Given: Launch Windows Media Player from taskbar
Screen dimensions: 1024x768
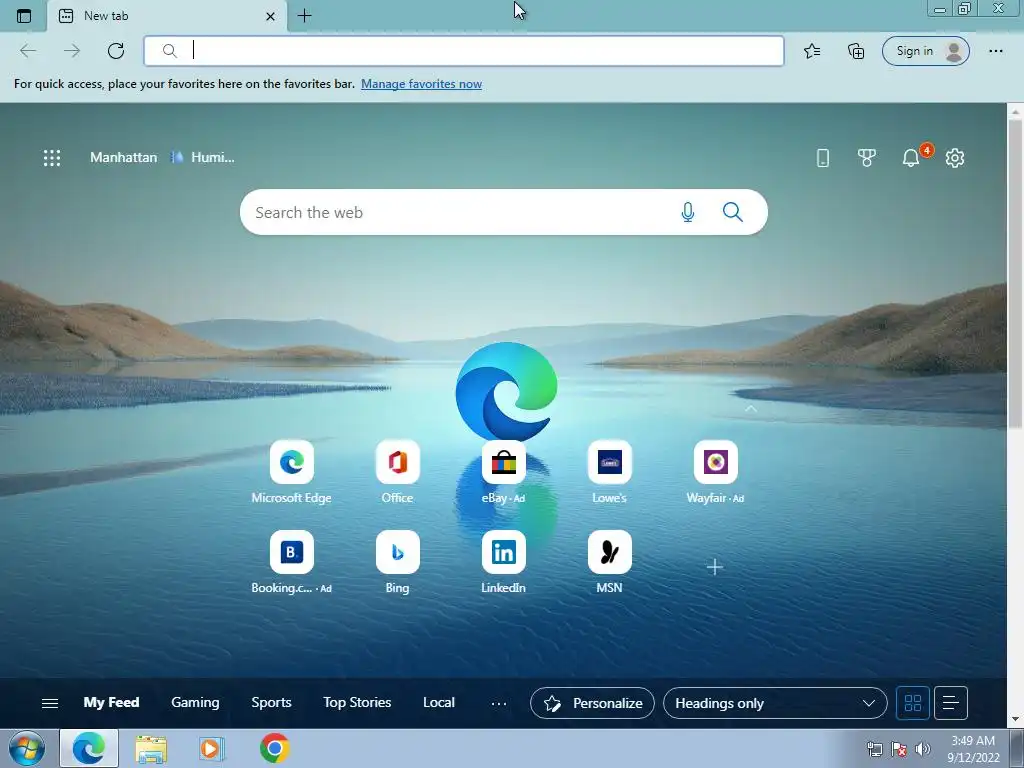Looking at the screenshot, I should point(212,748).
